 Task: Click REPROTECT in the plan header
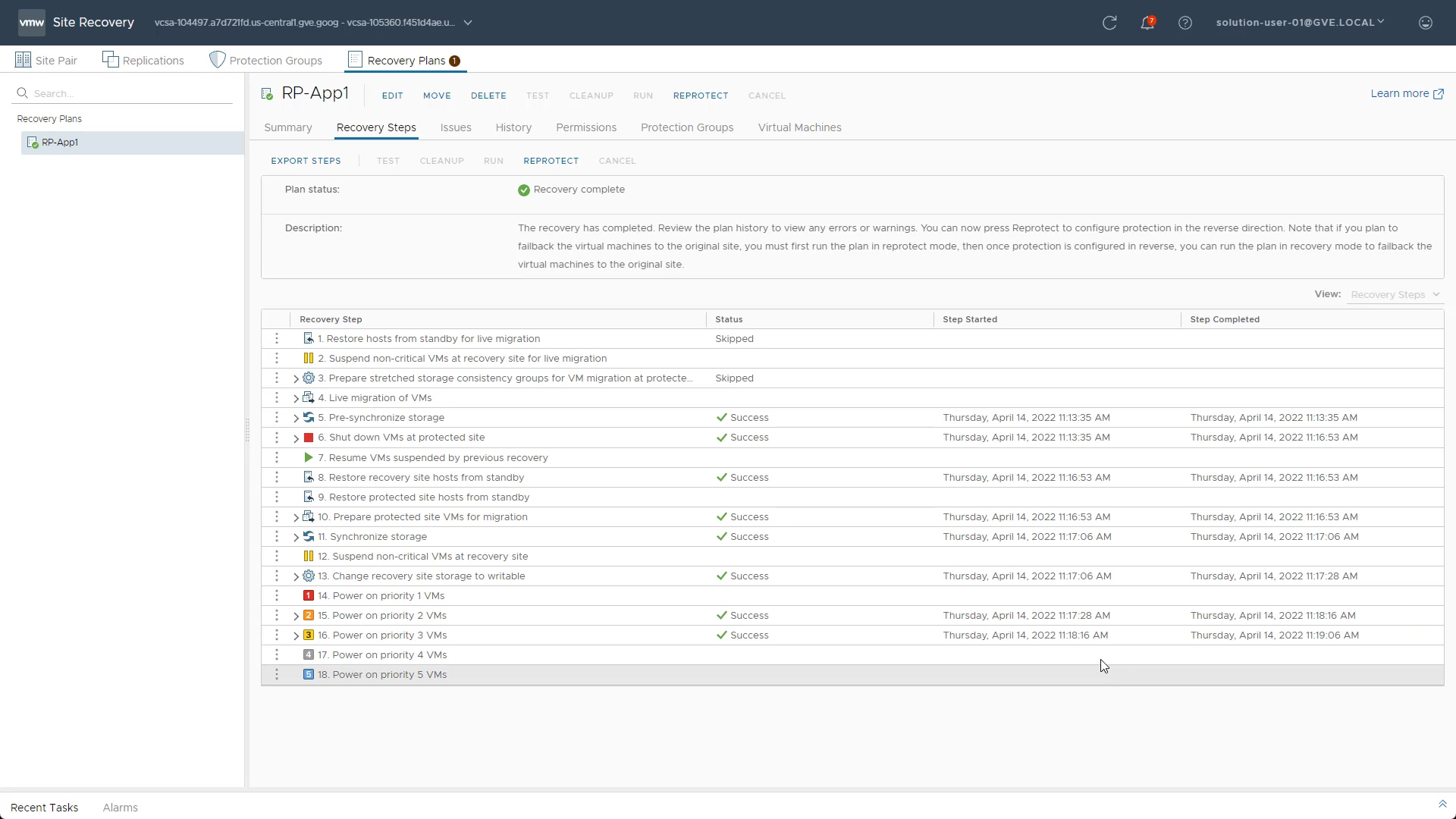point(701,96)
